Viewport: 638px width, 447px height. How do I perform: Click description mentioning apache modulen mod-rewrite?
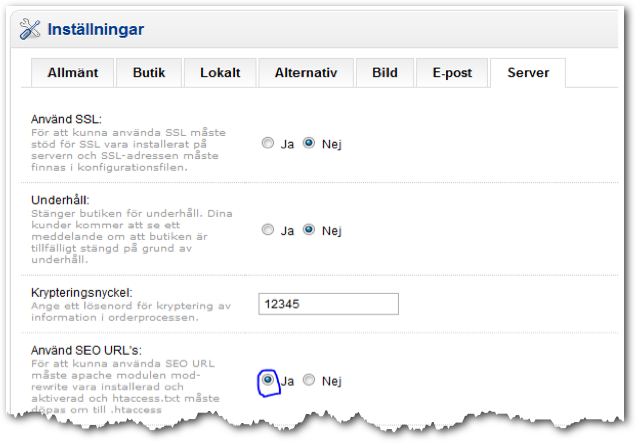(x=125, y=386)
